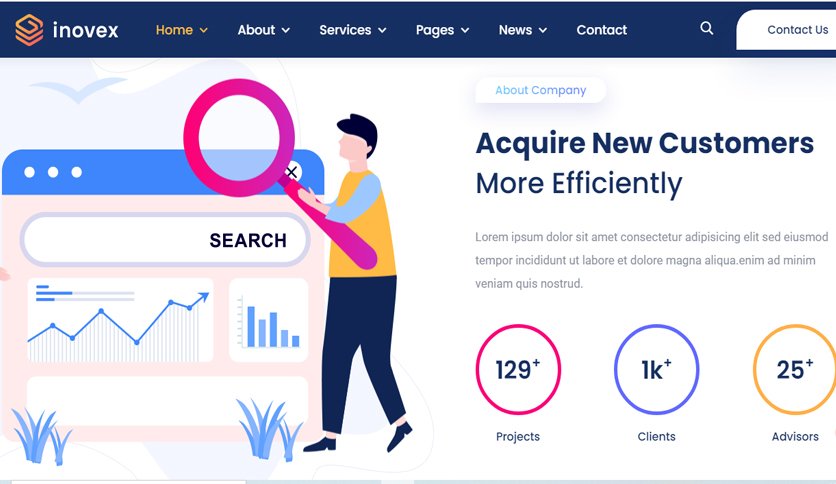Expand the Pages dropdown chevron
The height and width of the screenshot is (484, 836).
(465, 31)
